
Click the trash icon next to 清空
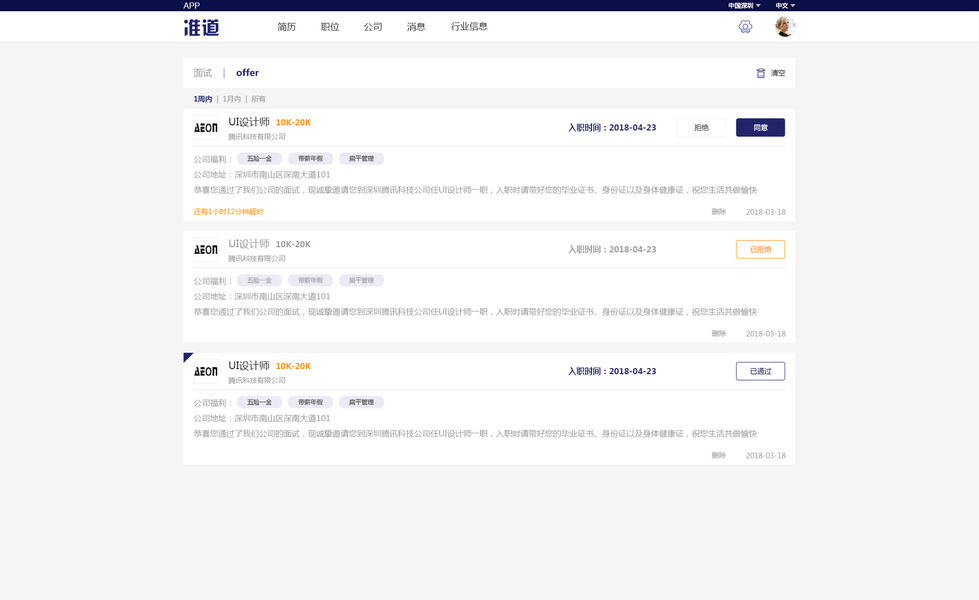pyautogui.click(x=760, y=73)
